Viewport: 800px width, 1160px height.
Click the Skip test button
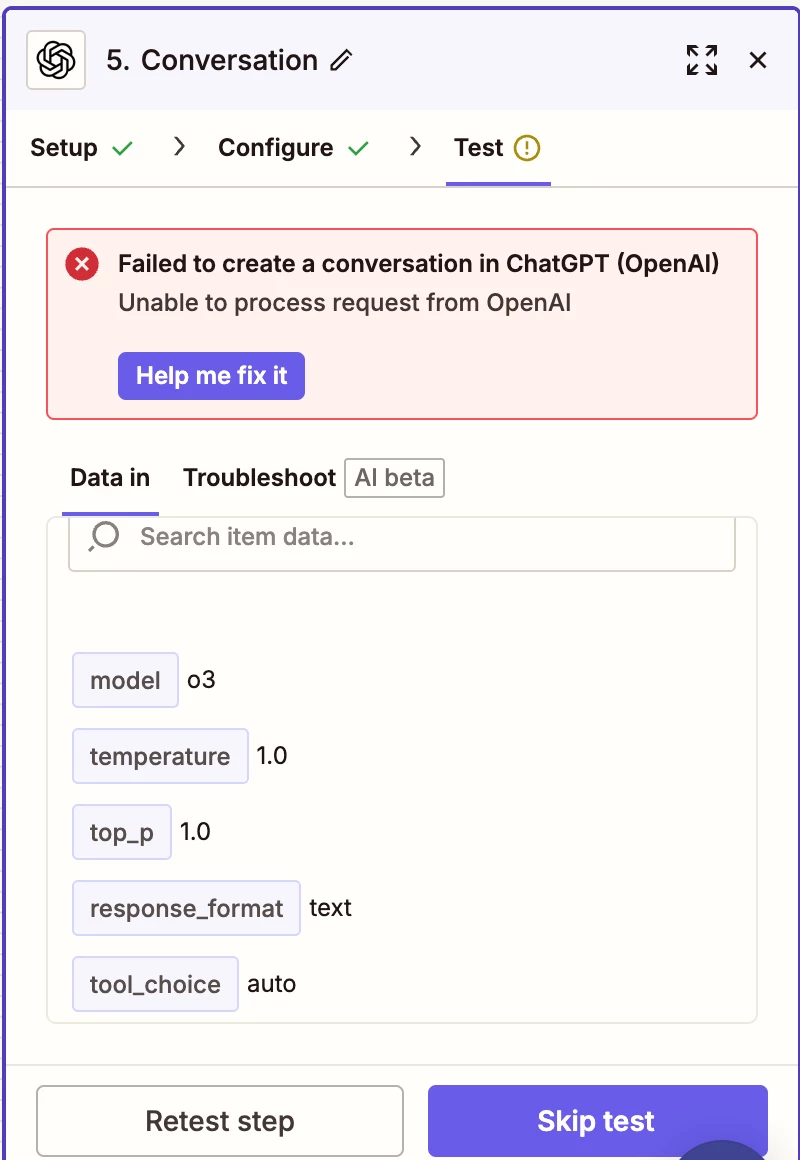click(597, 1121)
